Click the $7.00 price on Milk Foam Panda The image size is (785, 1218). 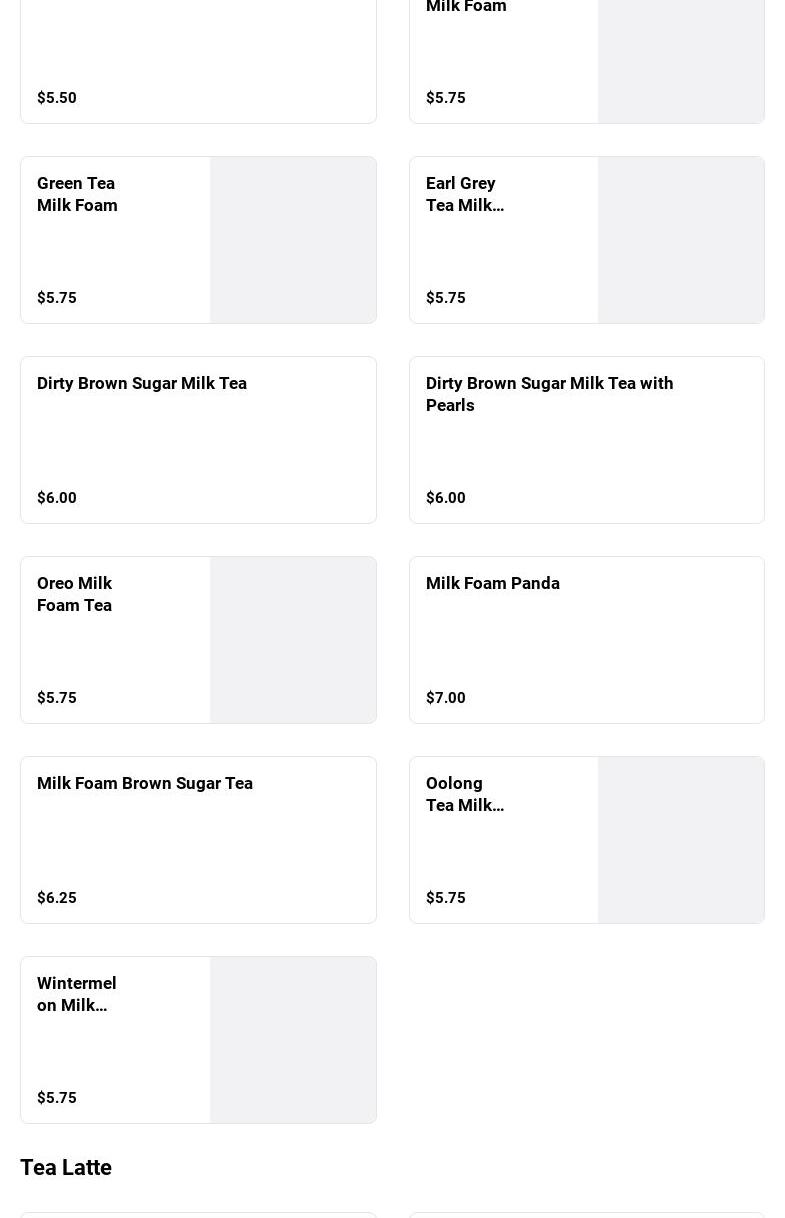[446, 698]
